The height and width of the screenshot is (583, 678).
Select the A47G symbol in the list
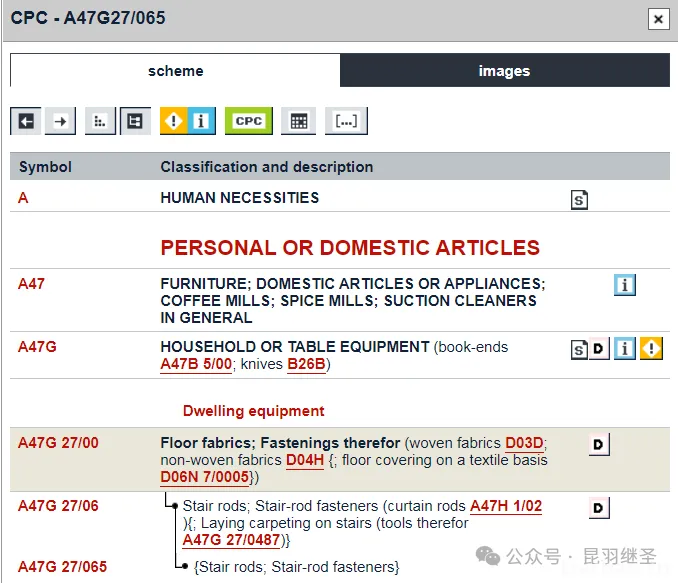pos(37,347)
